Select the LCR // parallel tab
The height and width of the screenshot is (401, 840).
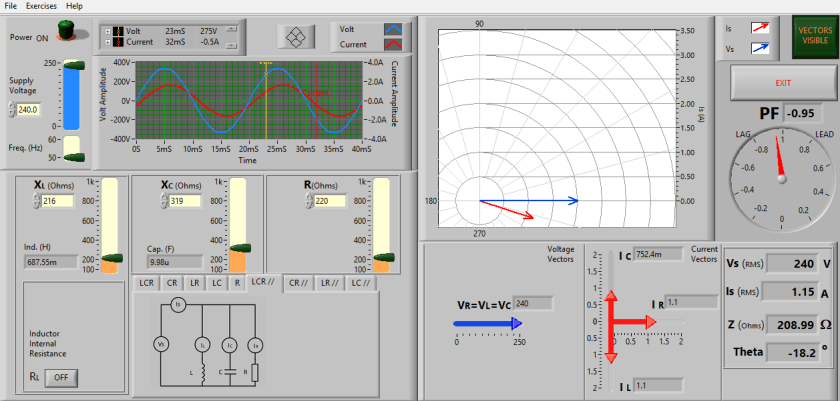click(262, 282)
